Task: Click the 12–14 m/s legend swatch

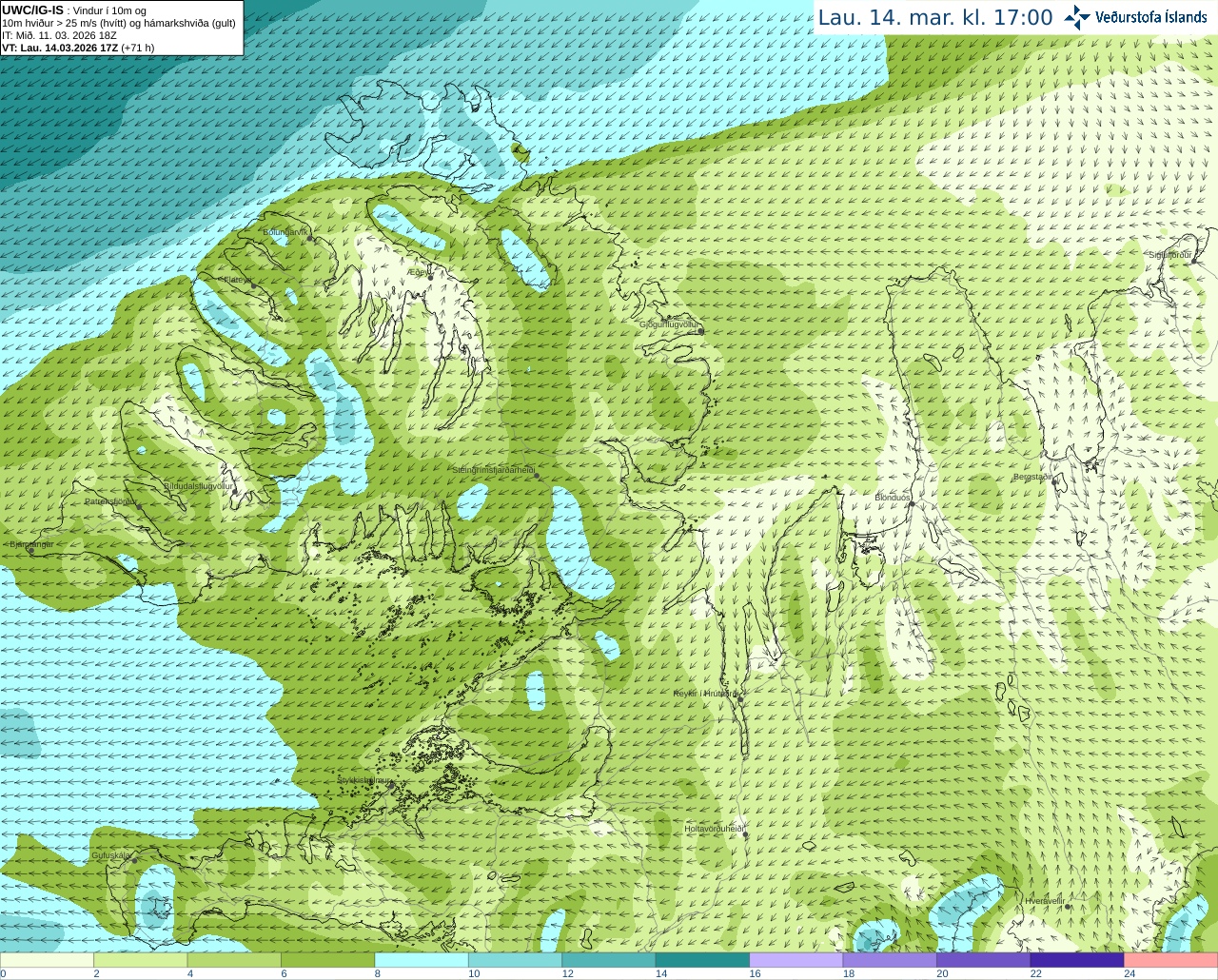Action: point(609,960)
